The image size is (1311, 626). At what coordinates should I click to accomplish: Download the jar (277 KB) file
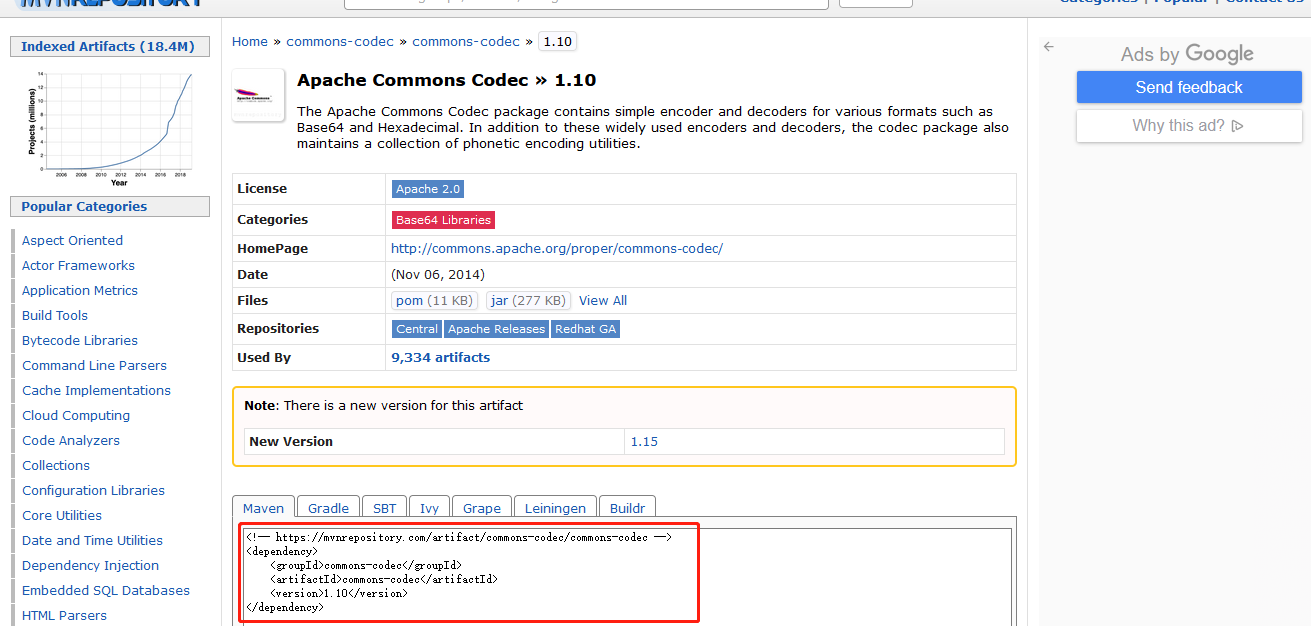(x=529, y=300)
